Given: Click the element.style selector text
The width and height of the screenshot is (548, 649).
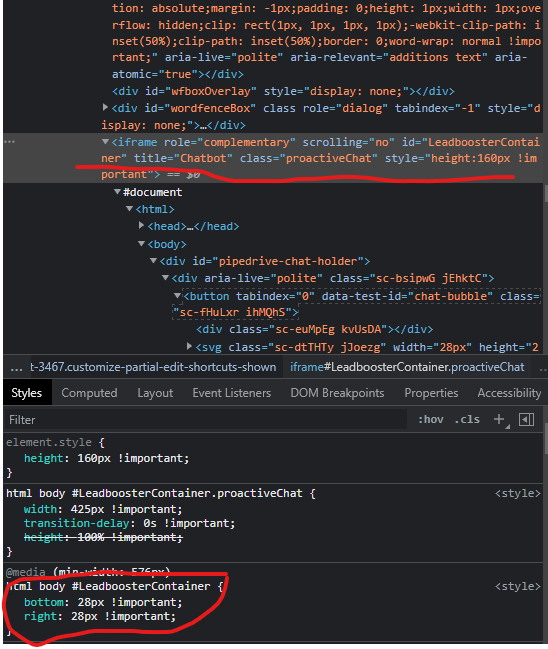Looking at the screenshot, I should [49, 442].
